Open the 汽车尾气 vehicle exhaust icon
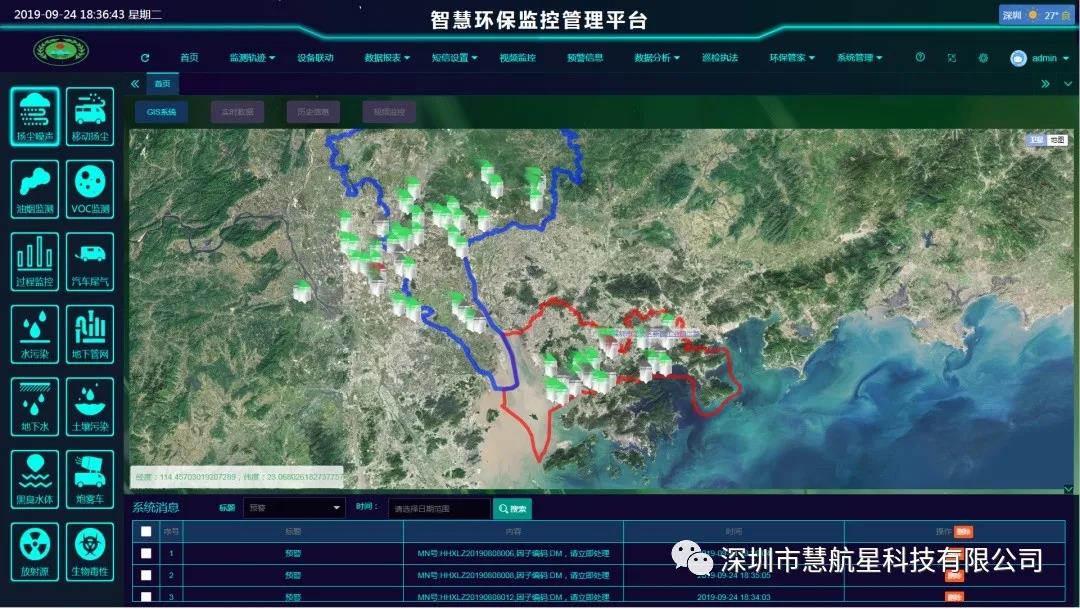 (90, 262)
